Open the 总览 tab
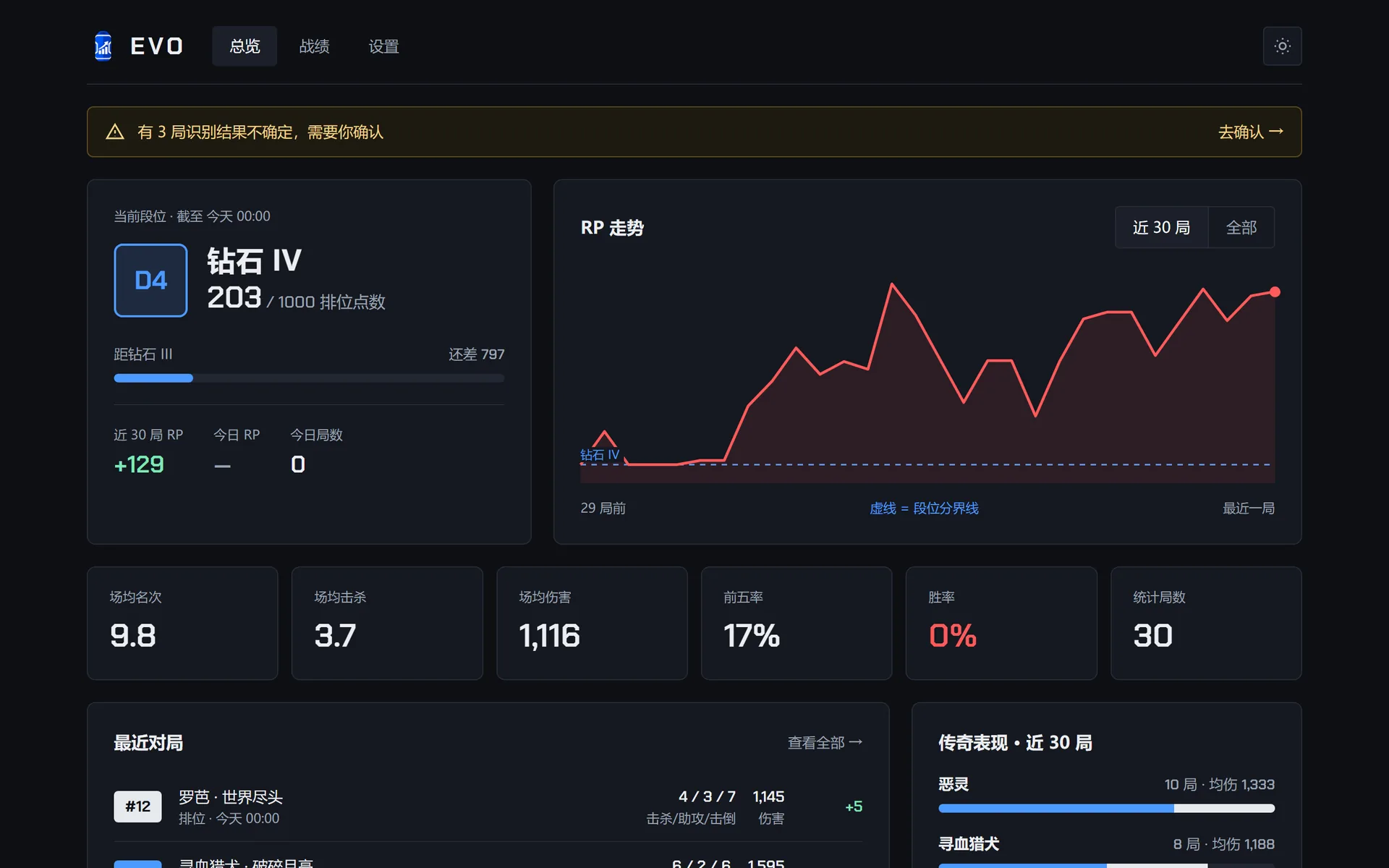Viewport: 1389px width, 868px height. click(245, 46)
